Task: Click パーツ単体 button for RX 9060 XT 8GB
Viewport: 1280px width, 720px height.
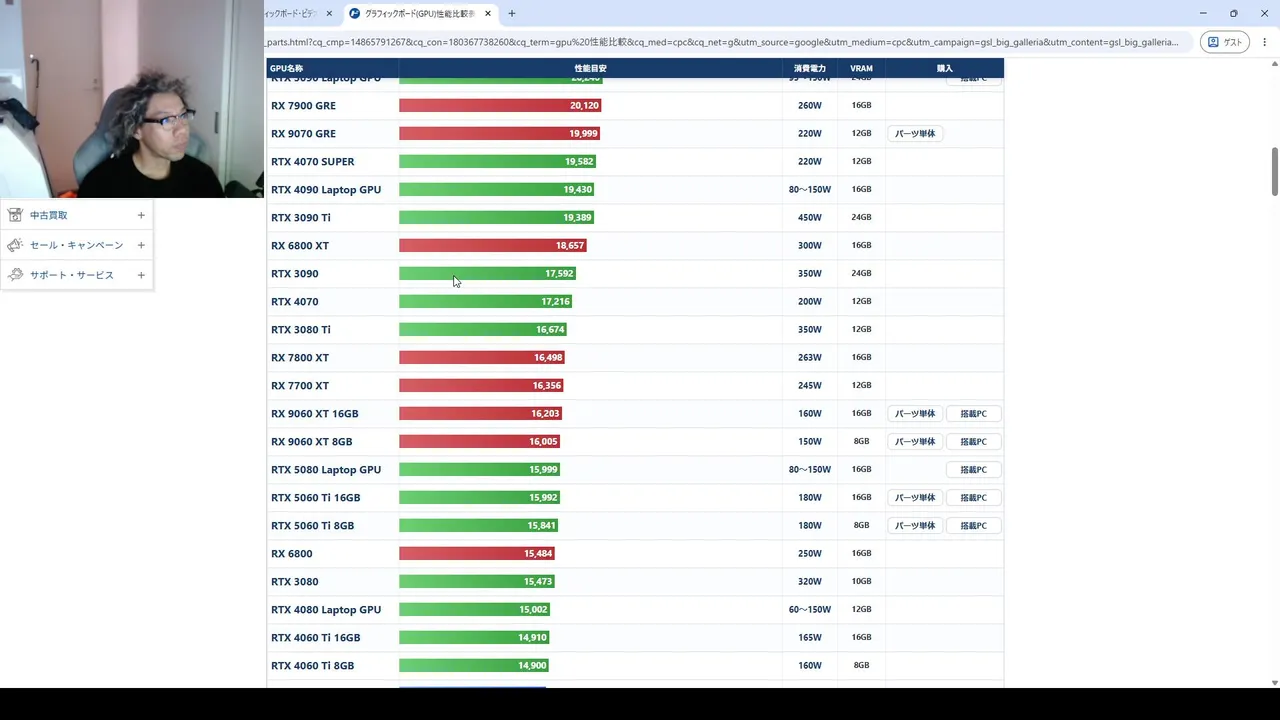Action: 915,442
